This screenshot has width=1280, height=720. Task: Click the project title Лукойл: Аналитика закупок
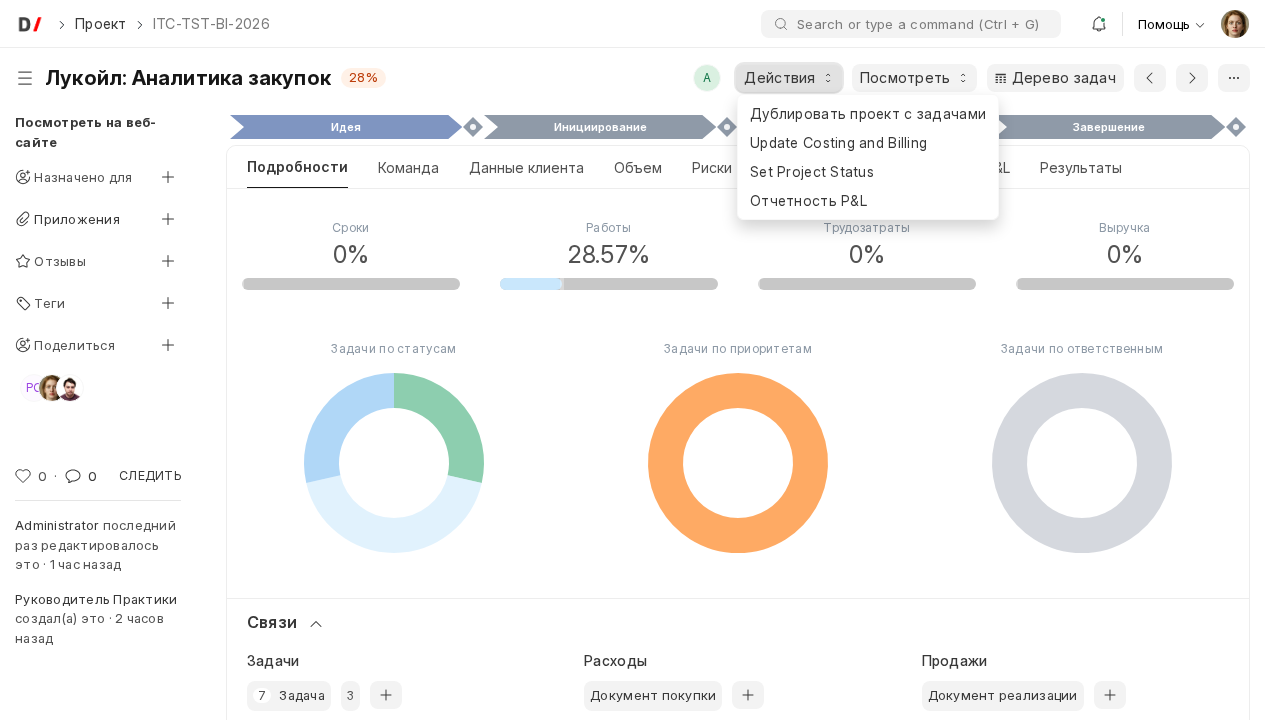pos(188,78)
